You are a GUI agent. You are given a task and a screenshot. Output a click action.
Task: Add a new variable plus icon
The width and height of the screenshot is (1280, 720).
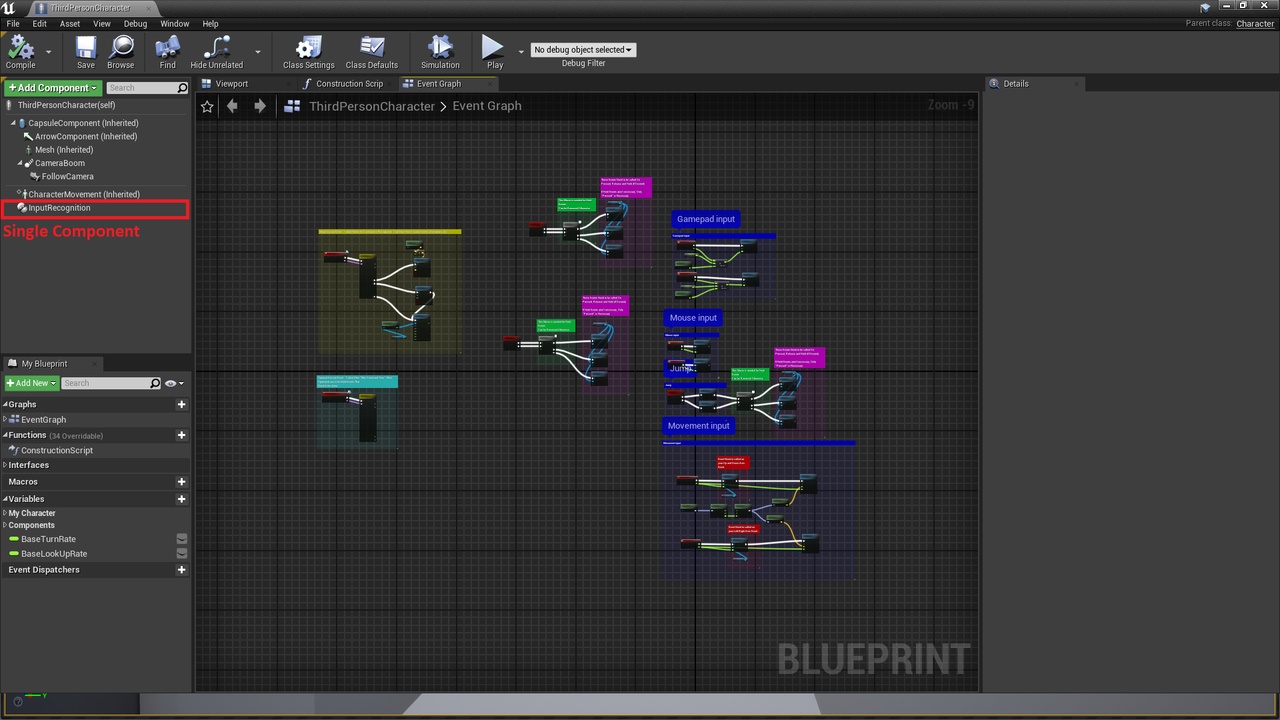point(181,499)
